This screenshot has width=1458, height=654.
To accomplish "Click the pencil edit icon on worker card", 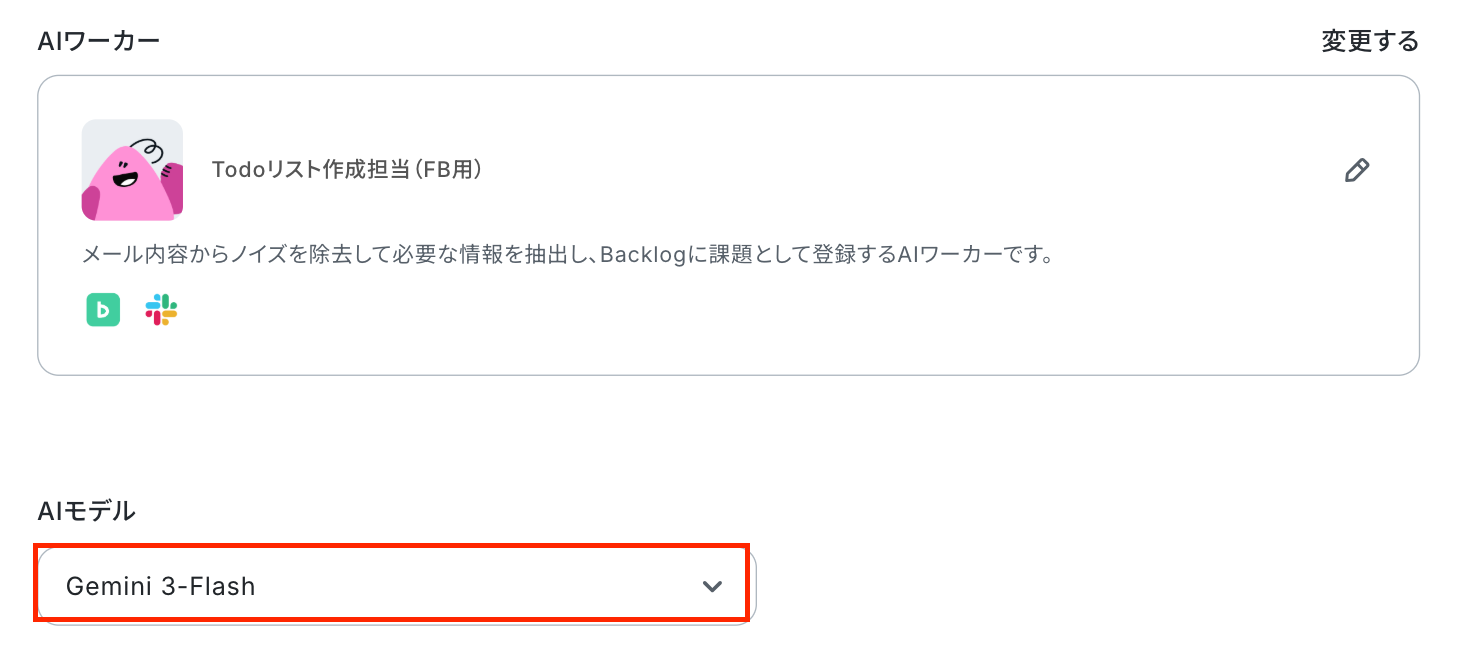I will coord(1356,170).
